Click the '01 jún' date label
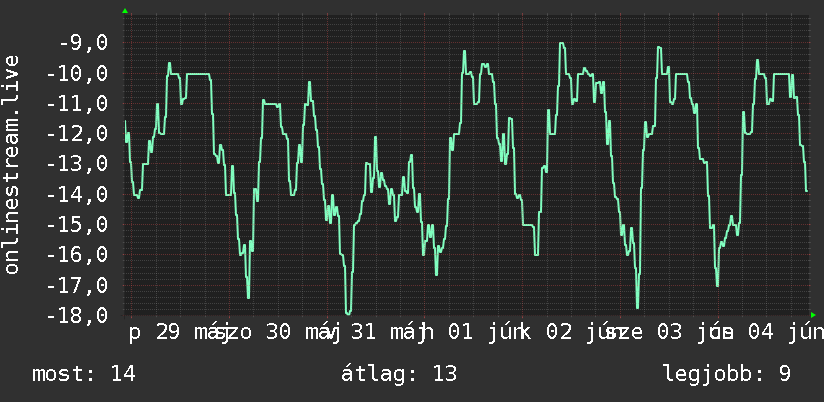Viewport: 824px width, 402px height. (x=485, y=333)
